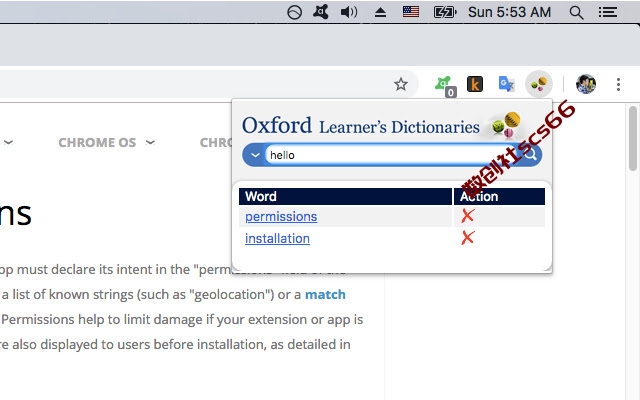Open the Chrome profile avatar

pyautogui.click(x=586, y=84)
